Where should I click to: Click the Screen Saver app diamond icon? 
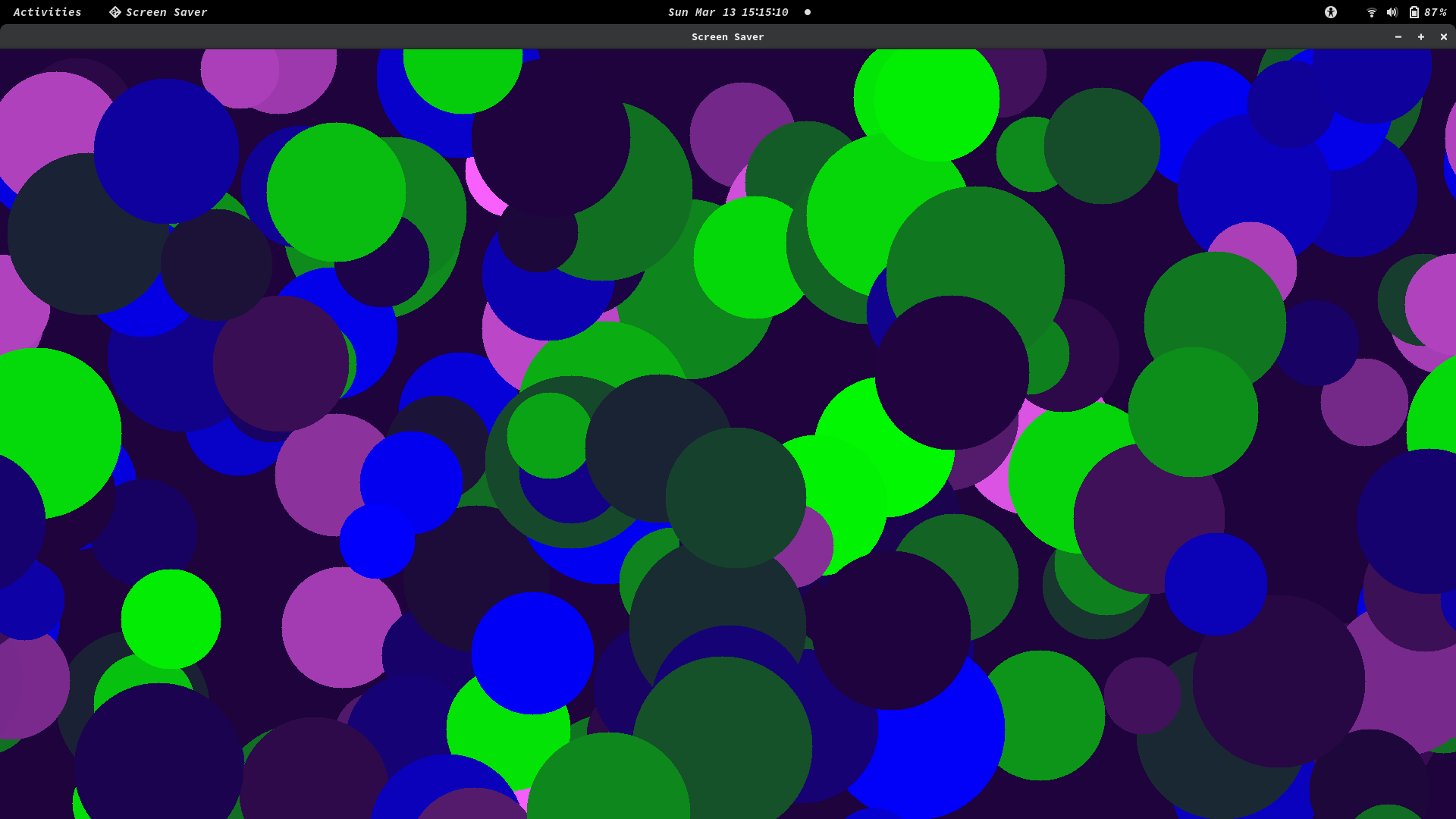(x=115, y=12)
